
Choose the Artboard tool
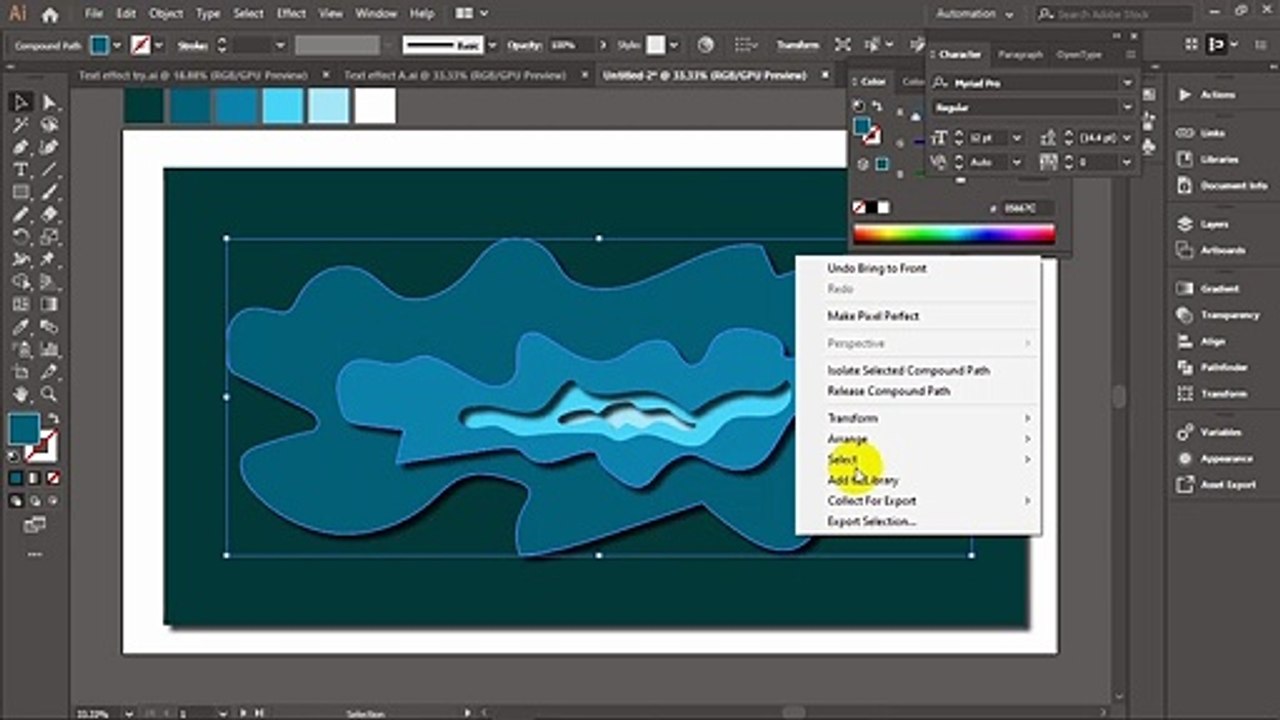pyautogui.click(x=20, y=372)
